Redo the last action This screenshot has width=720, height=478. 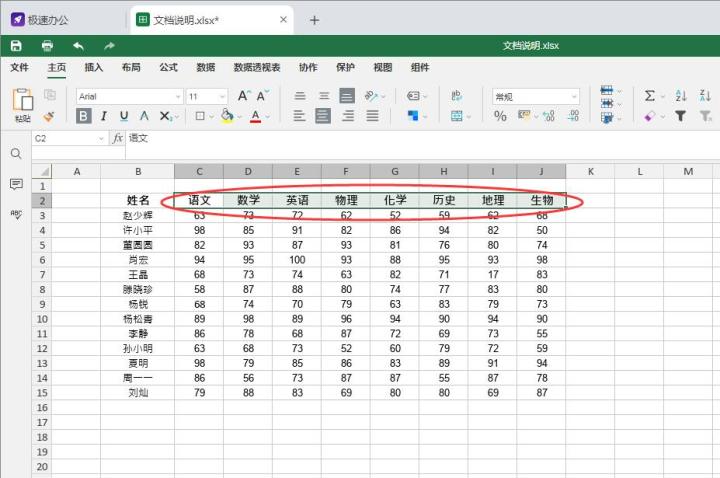(109, 45)
